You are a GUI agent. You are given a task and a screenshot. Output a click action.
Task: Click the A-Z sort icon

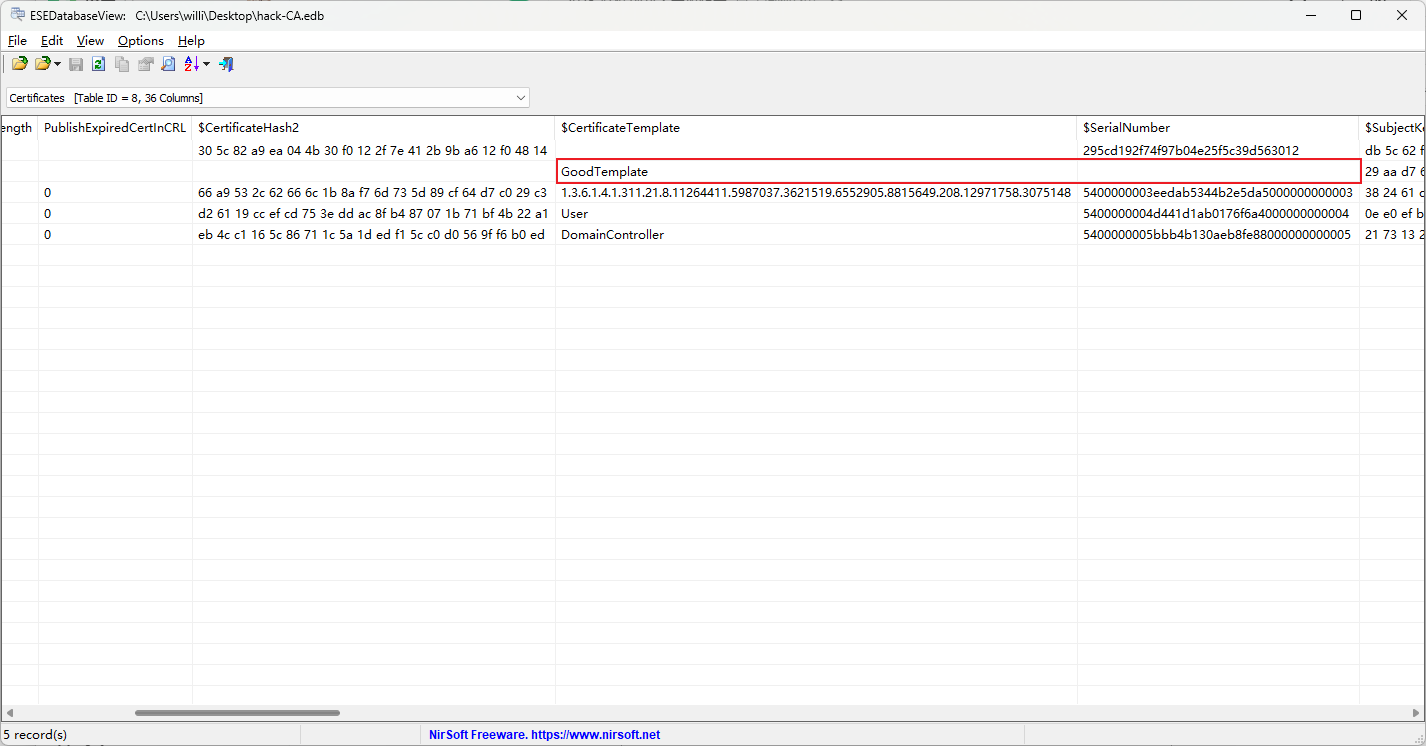[x=192, y=64]
